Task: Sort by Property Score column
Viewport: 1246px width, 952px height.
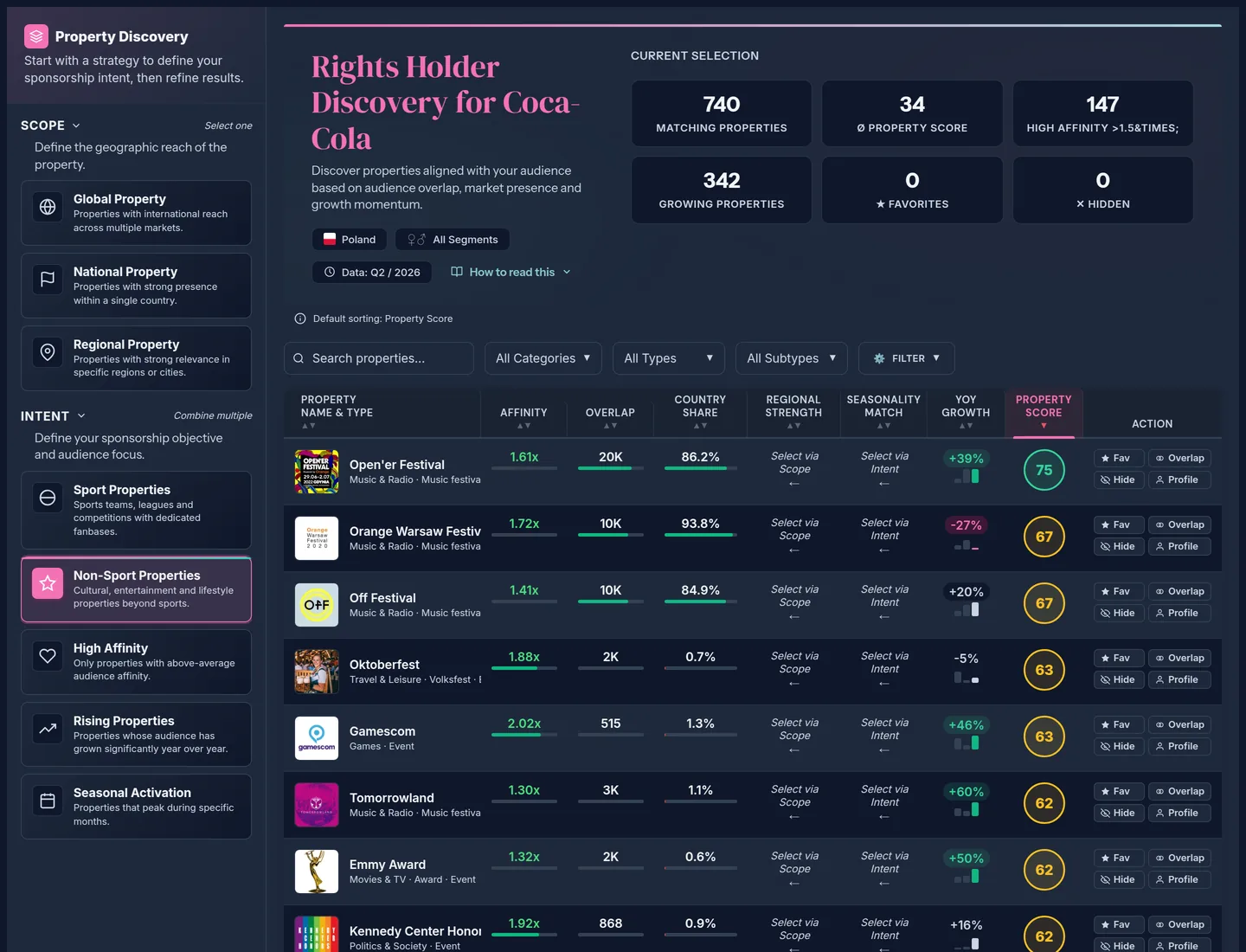Action: coord(1044,412)
